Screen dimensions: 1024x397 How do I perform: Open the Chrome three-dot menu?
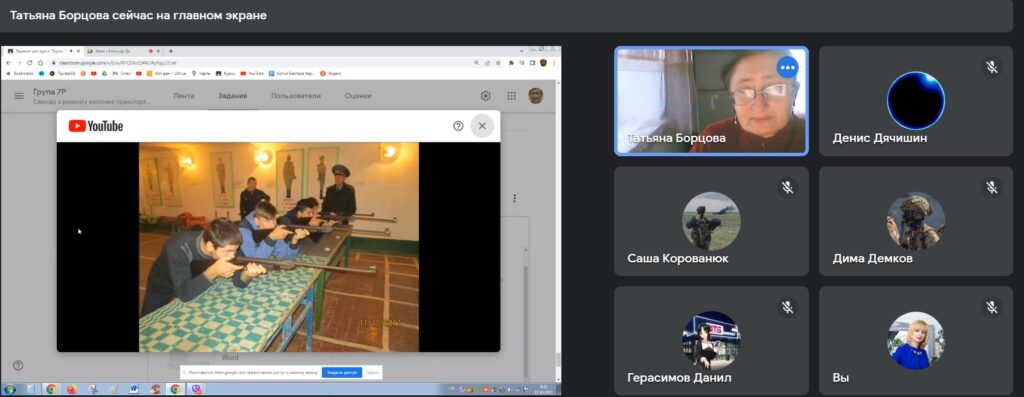[555, 63]
